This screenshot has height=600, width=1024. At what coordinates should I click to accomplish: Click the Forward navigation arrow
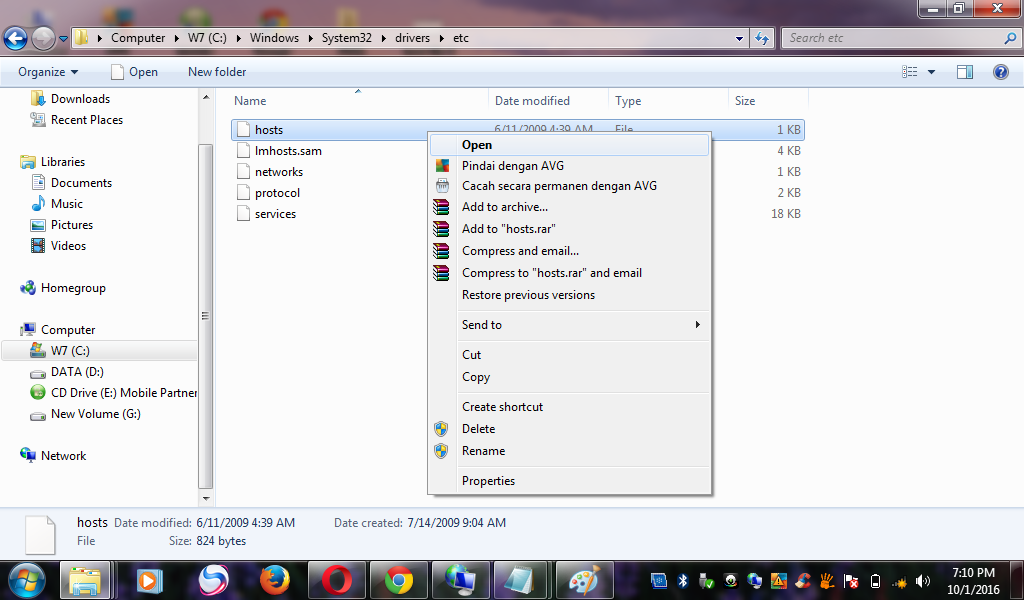(x=44, y=39)
